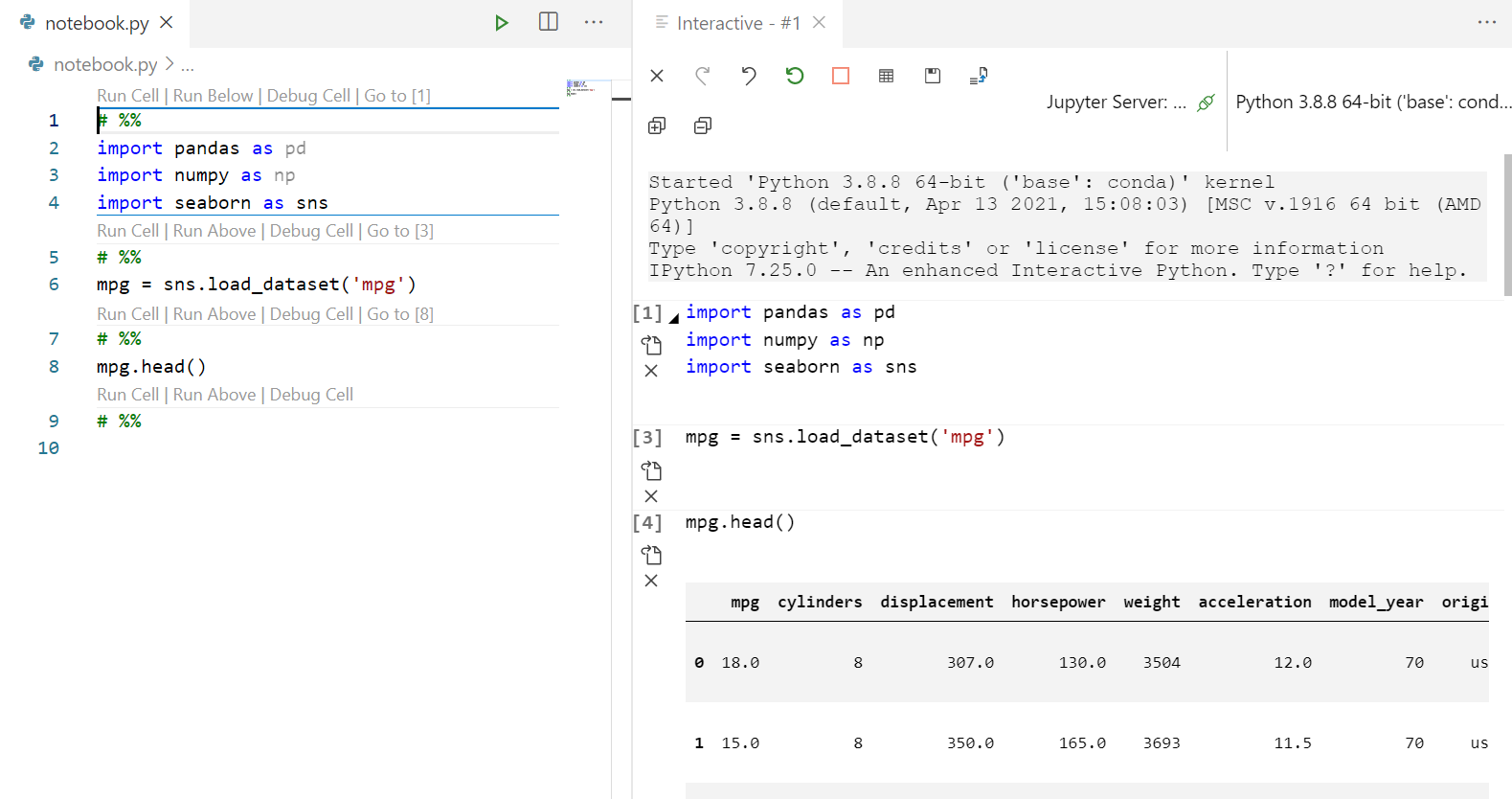
Task: Click 'Debug Cell' above the mpg.head() cell
Action: tap(311, 314)
